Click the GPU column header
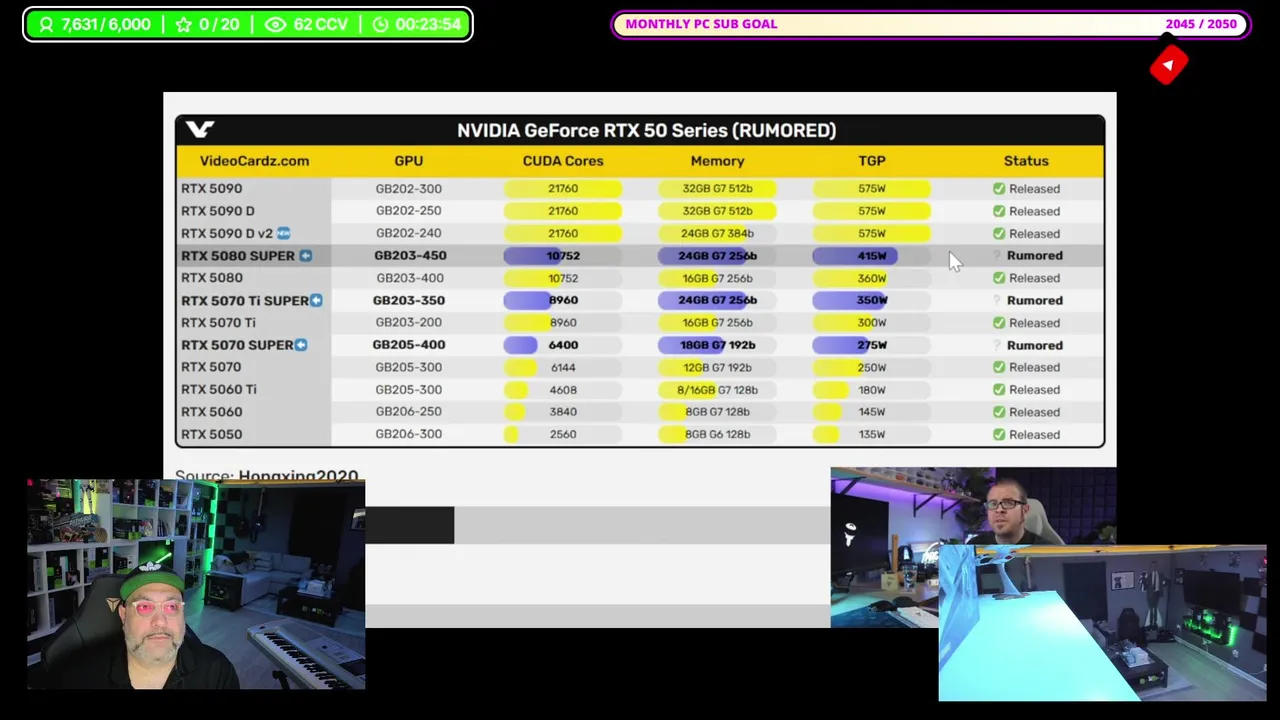The height and width of the screenshot is (720, 1280). point(408,161)
